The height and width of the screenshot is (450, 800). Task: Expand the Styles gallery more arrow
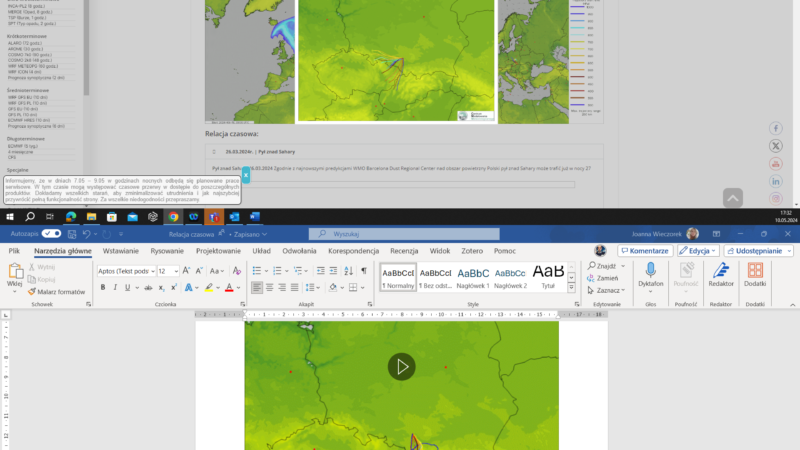[x=571, y=288]
